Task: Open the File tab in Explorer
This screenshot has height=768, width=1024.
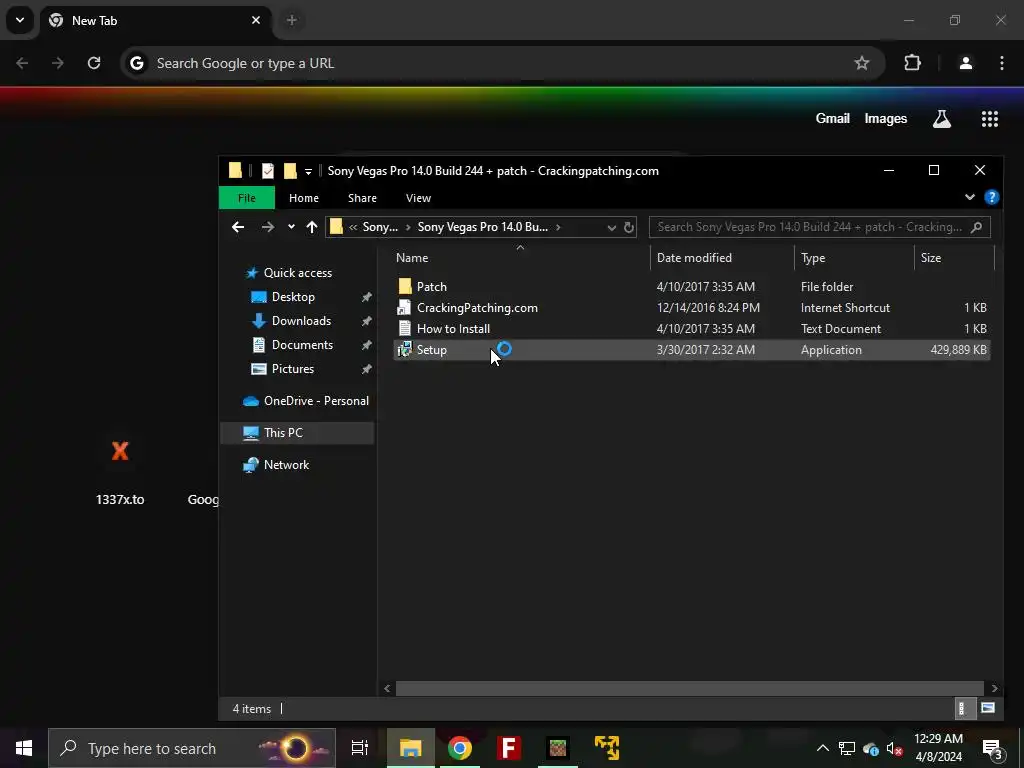Action: 247,198
